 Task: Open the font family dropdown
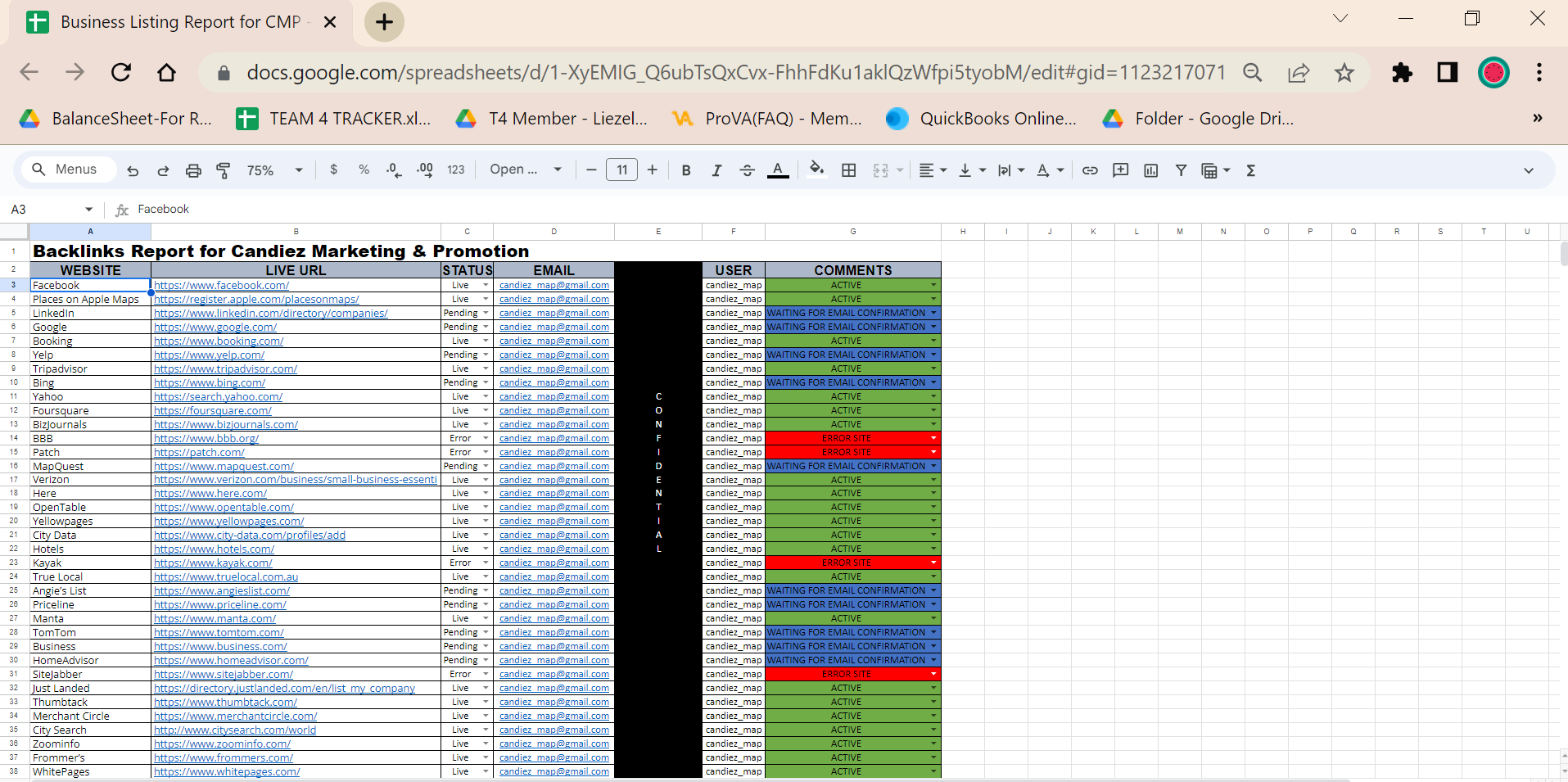pyautogui.click(x=526, y=170)
